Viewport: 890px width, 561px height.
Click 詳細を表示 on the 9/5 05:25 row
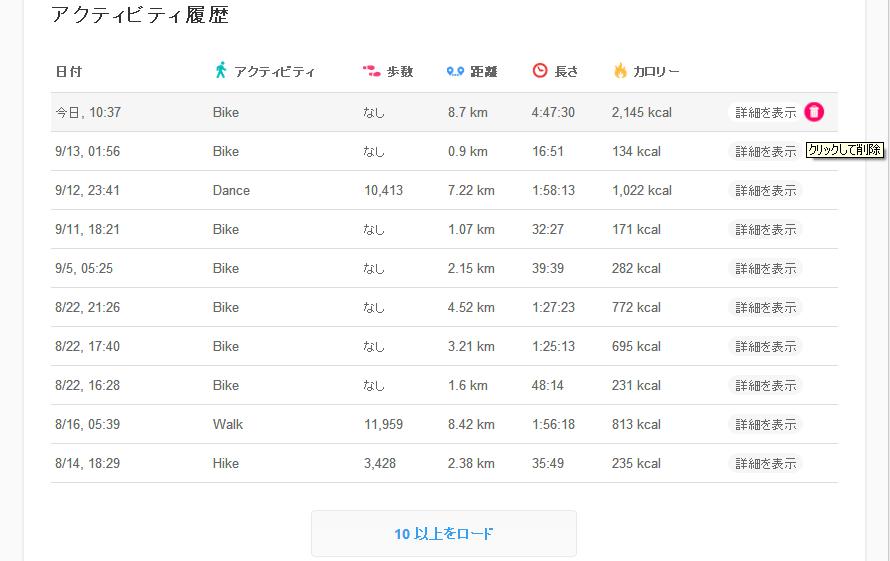766,269
